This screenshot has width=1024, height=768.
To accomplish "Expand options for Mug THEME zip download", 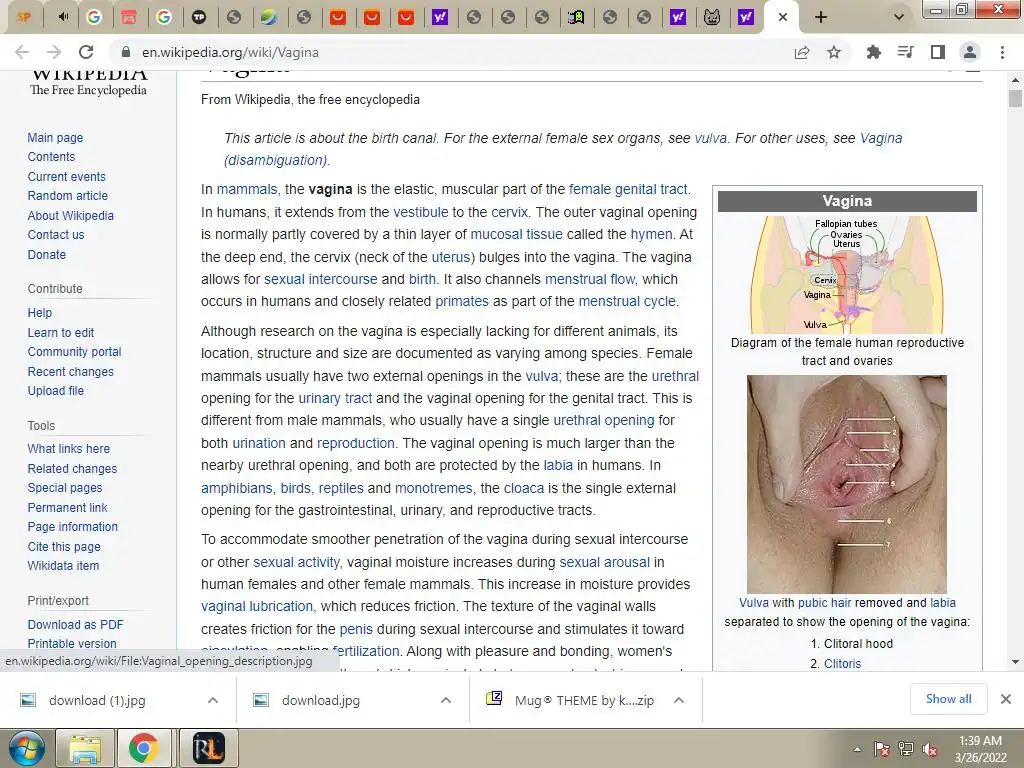I will coord(679,700).
